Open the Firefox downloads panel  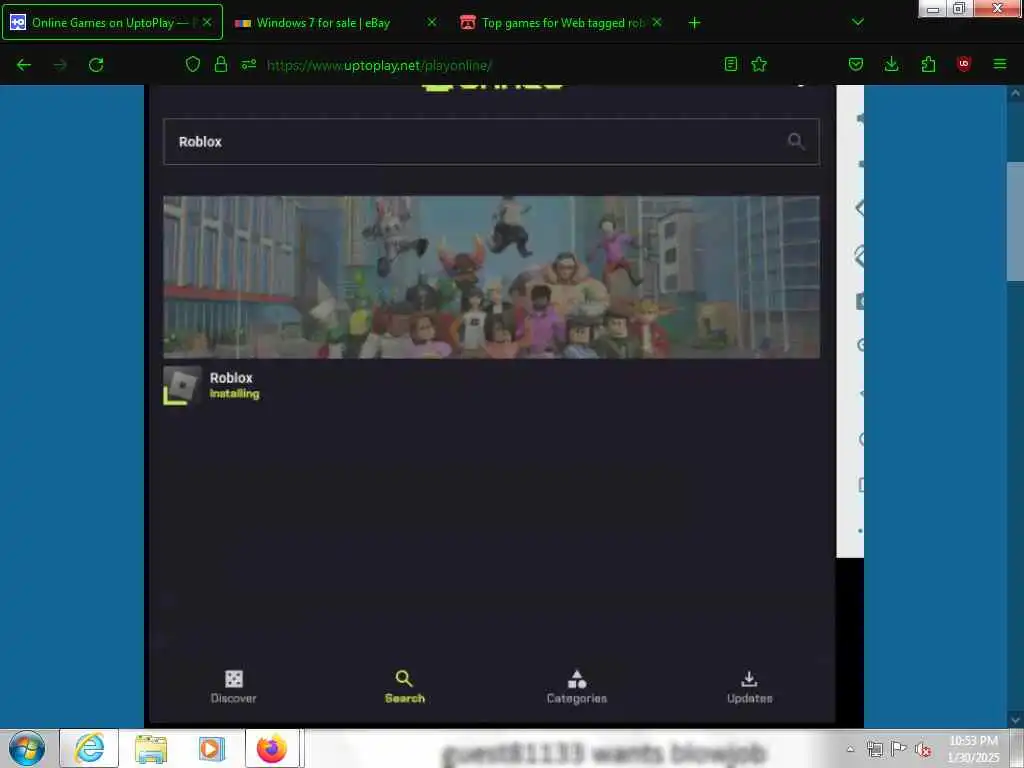tap(891, 64)
